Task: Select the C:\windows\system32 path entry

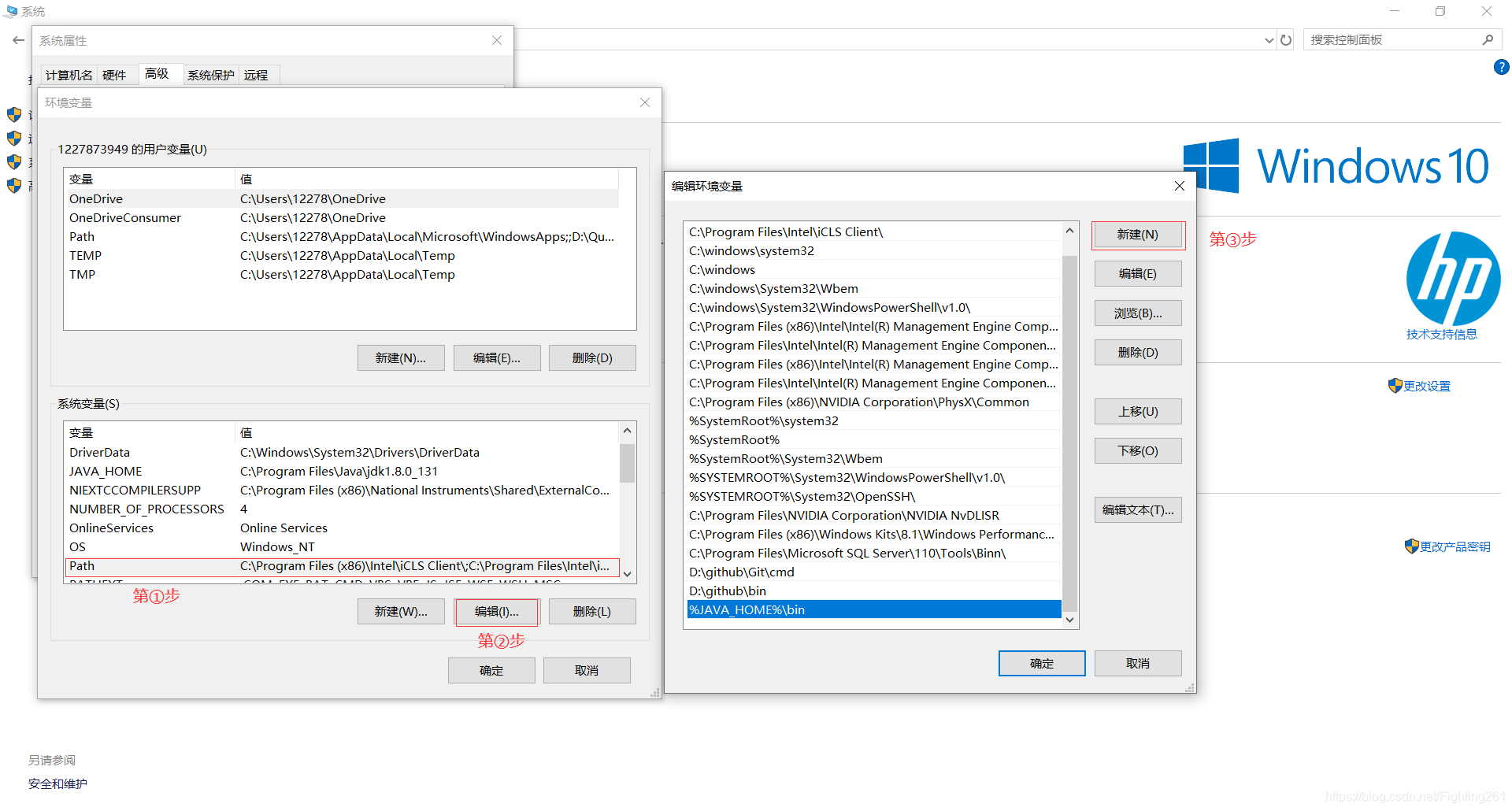Action: pos(874,251)
